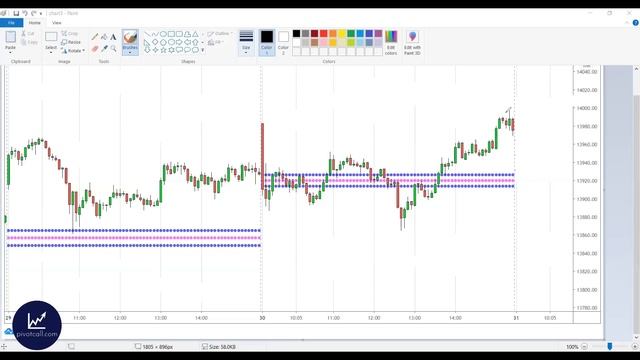Open Paint help icon
The width and height of the screenshot is (640, 360).
636,23
